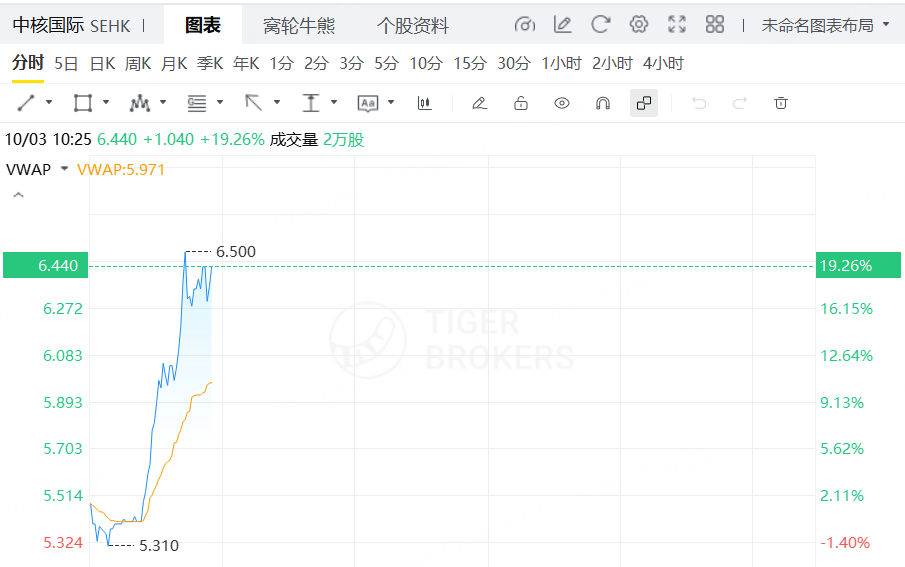Click the 6.440 current price tag
This screenshot has height=567, width=905.
click(46, 265)
